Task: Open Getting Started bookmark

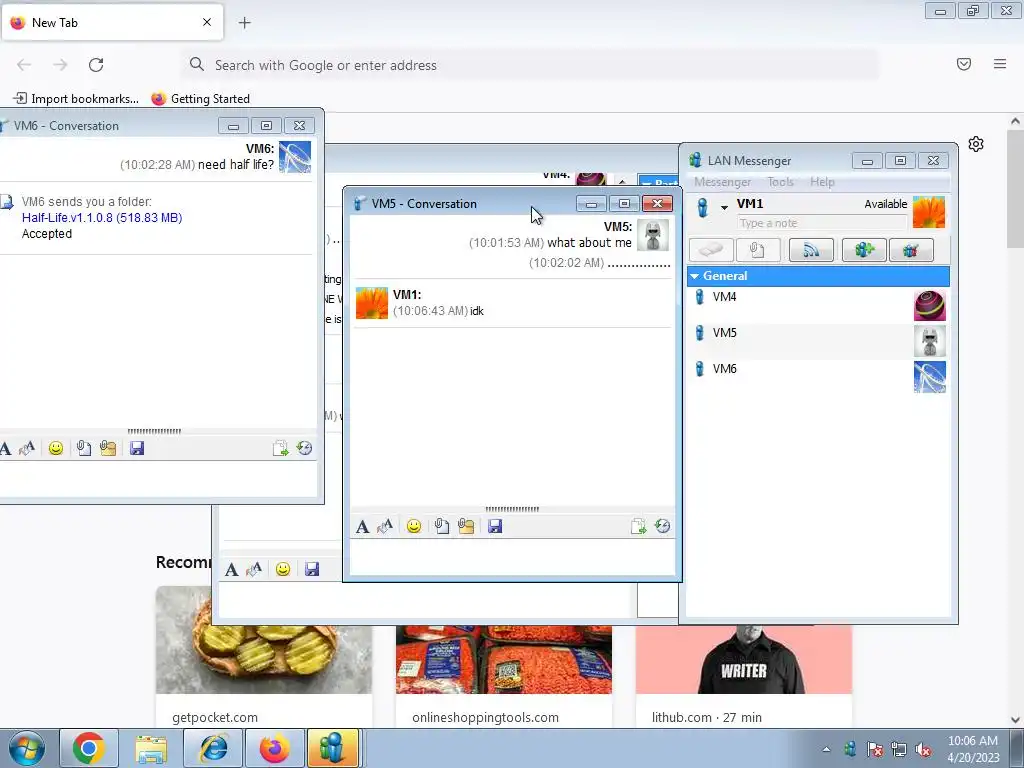Action: pos(201,99)
